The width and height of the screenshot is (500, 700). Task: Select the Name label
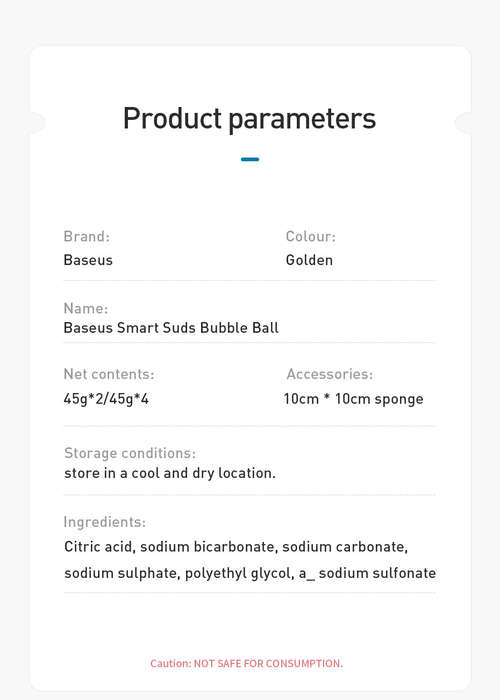coord(86,308)
